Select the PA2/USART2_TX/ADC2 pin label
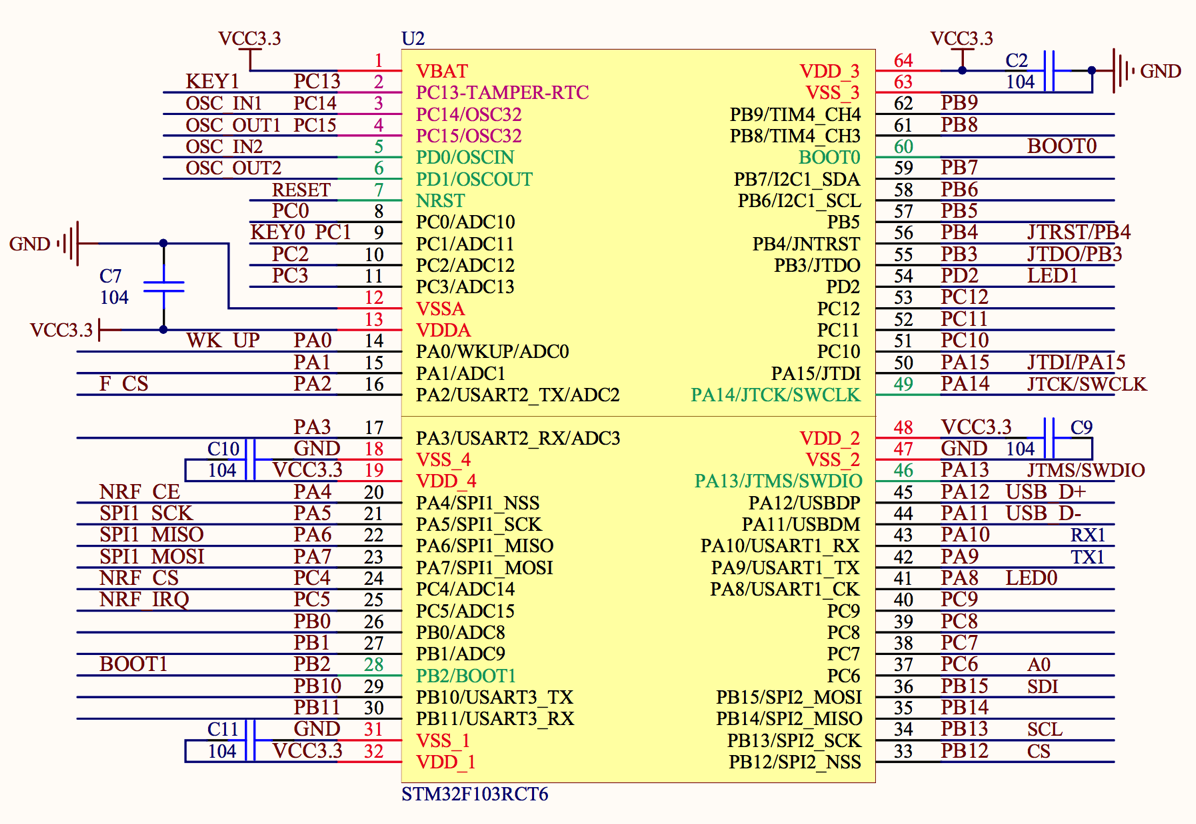Screen dimensions: 1196x824 tap(518, 395)
